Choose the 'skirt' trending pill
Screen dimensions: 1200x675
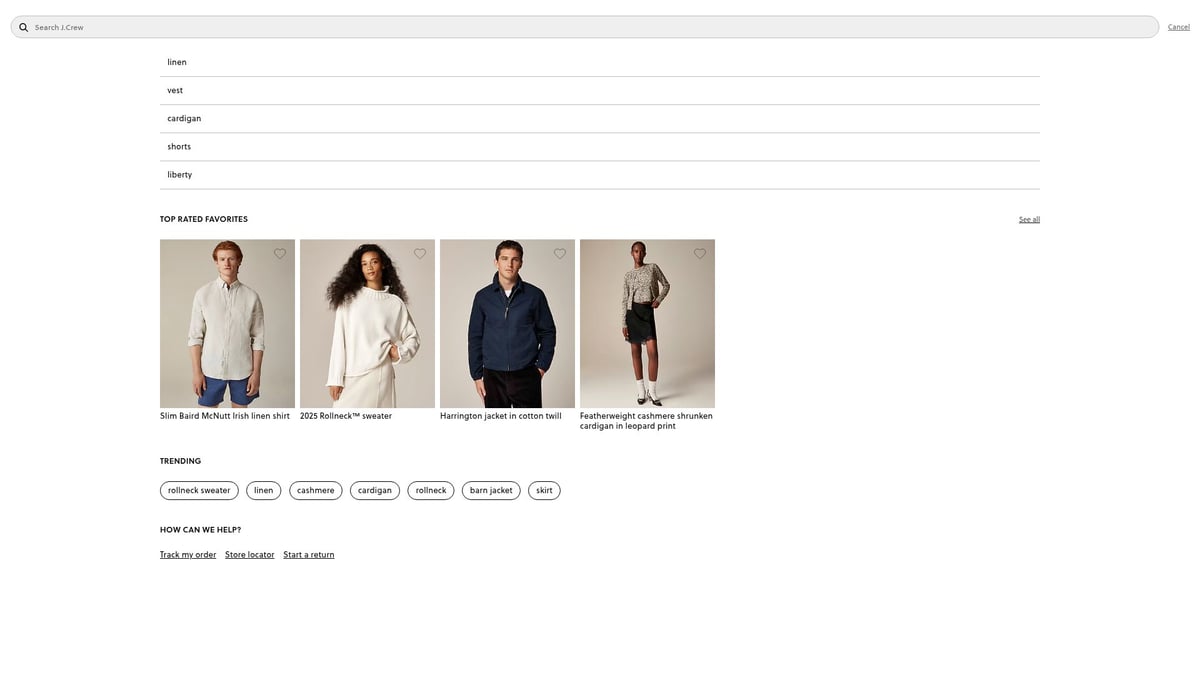(544, 490)
